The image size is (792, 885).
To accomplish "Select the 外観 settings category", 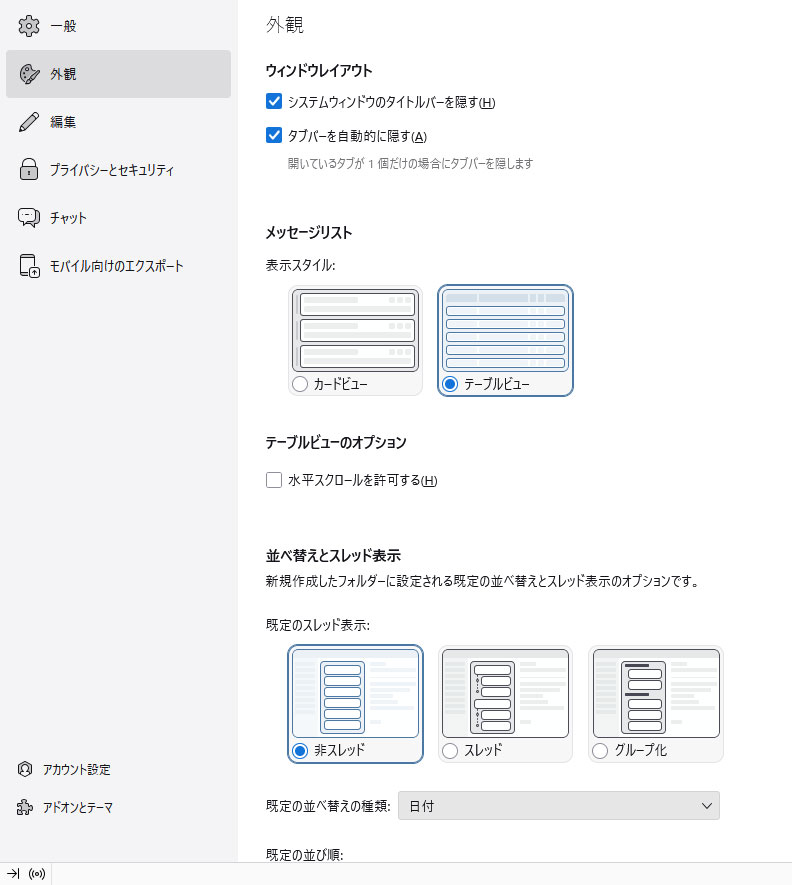I will point(119,74).
